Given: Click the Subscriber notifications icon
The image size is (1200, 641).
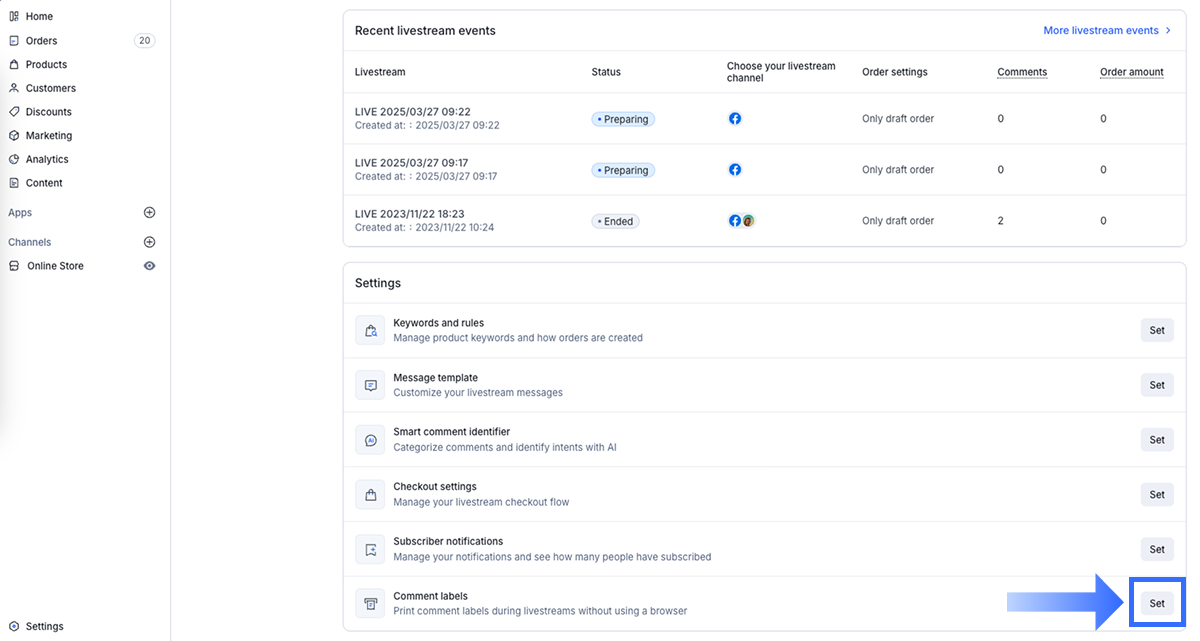Looking at the screenshot, I should click(370, 549).
